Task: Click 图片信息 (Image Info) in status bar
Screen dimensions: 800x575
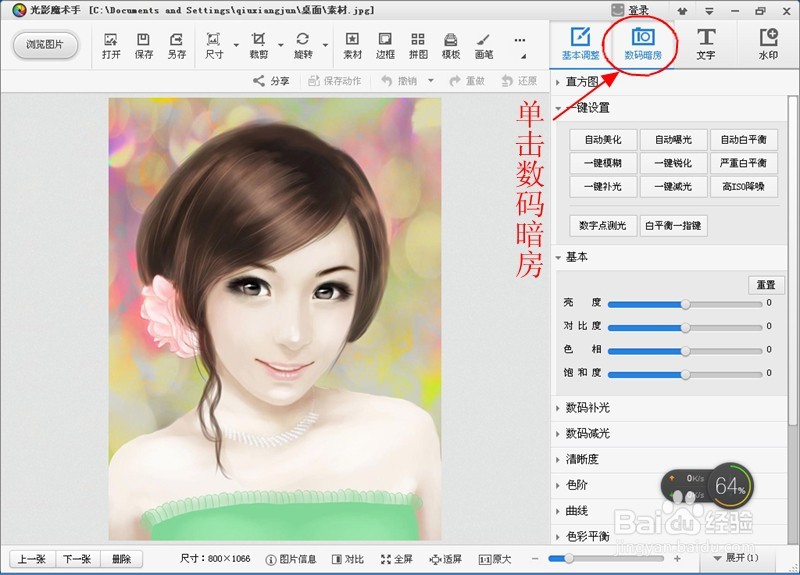Action: click(x=291, y=559)
